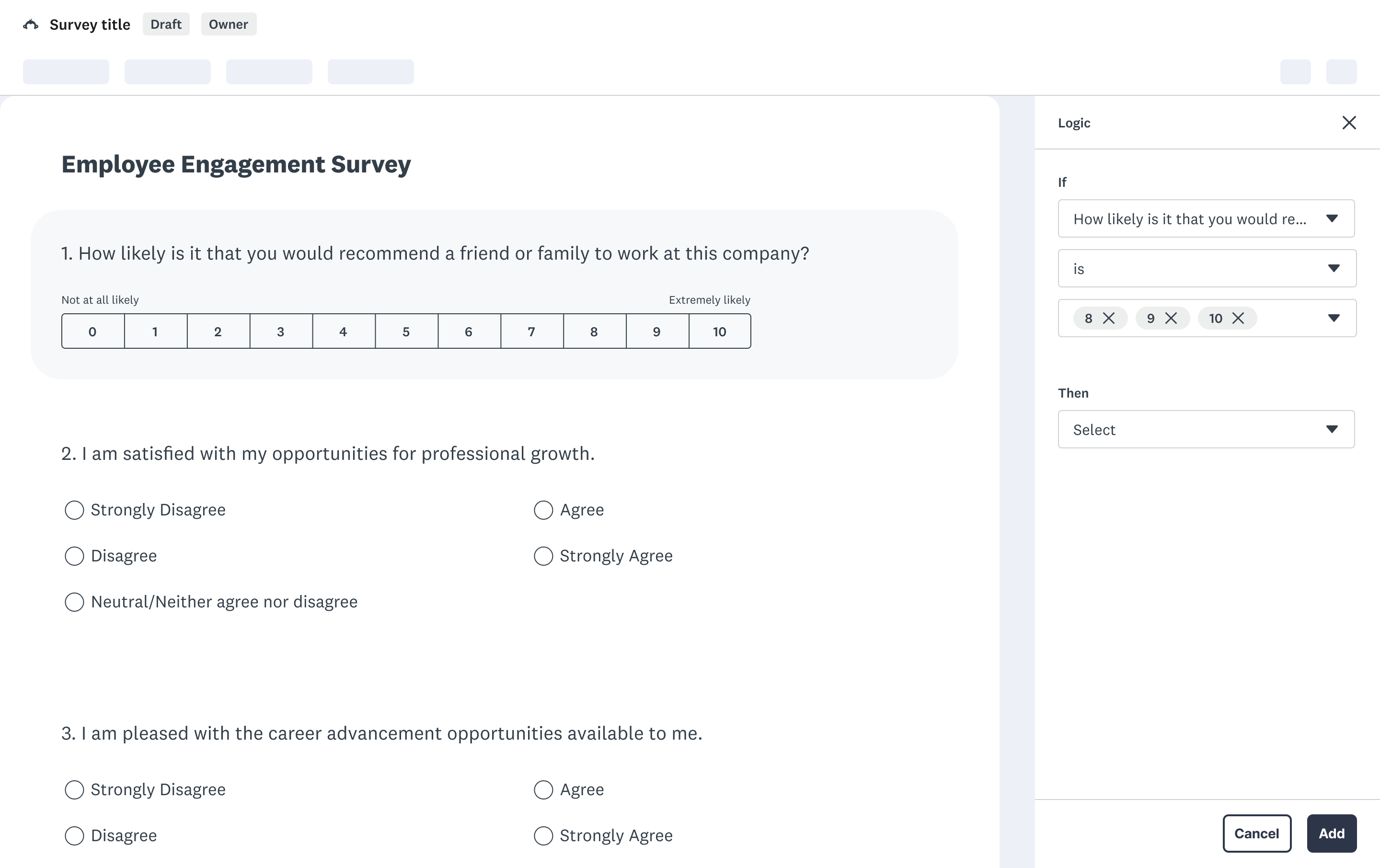Open the condition question dropdown

coord(1206,218)
